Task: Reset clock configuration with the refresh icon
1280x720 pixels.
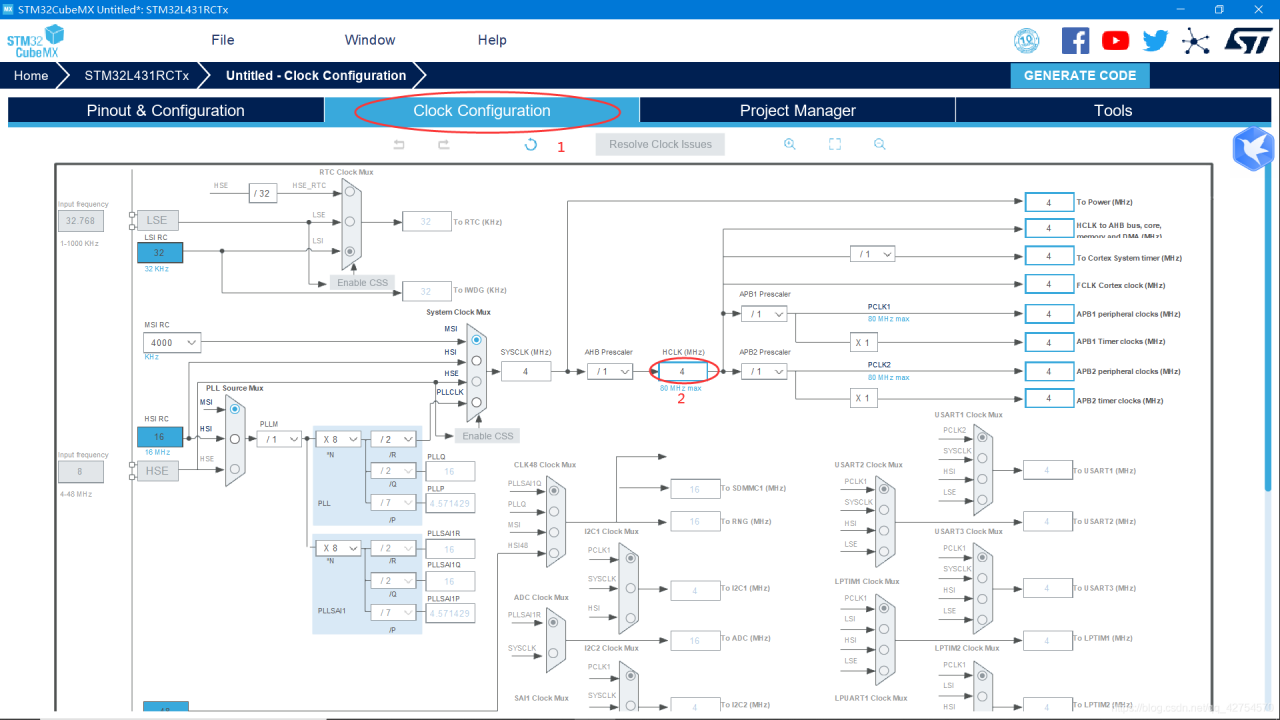Action: click(x=531, y=144)
